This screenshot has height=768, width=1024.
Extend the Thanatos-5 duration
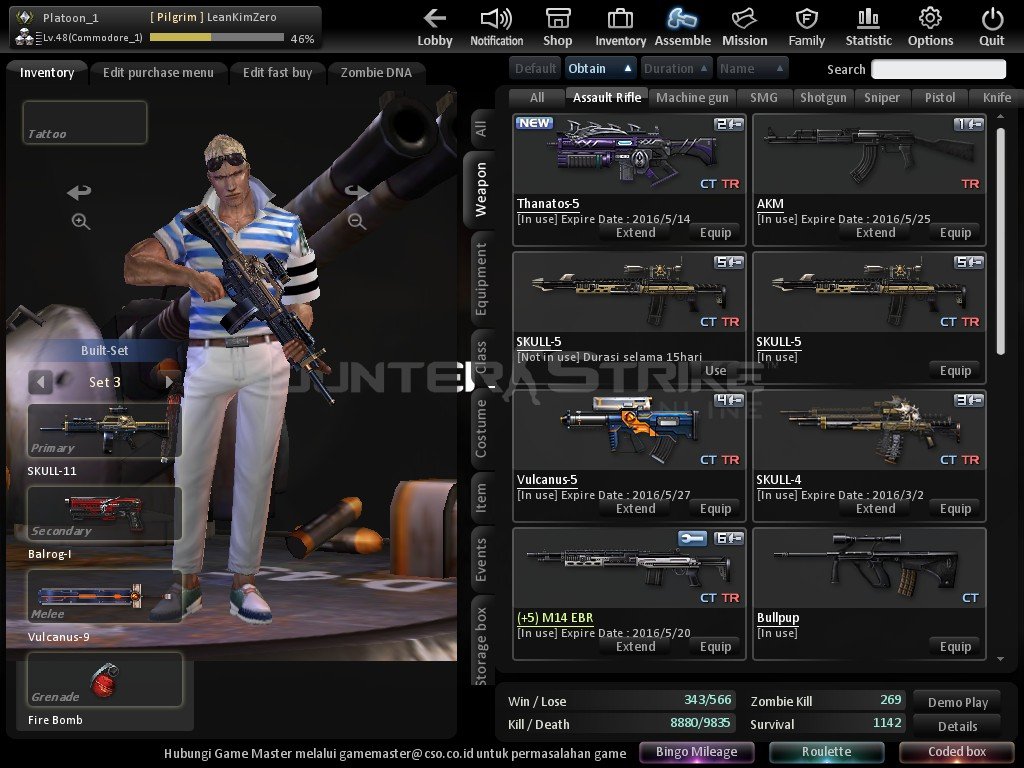(x=635, y=232)
